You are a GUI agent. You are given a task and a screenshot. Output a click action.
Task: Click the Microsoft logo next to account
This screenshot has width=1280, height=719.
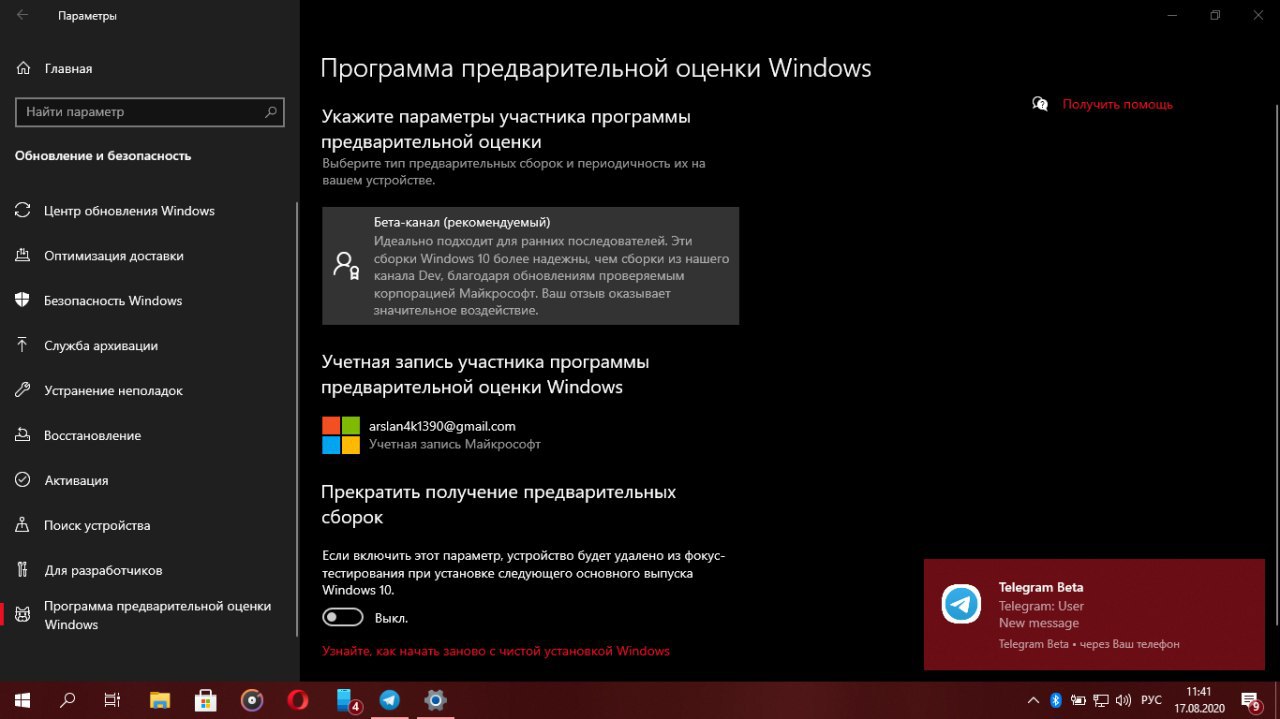(x=340, y=435)
